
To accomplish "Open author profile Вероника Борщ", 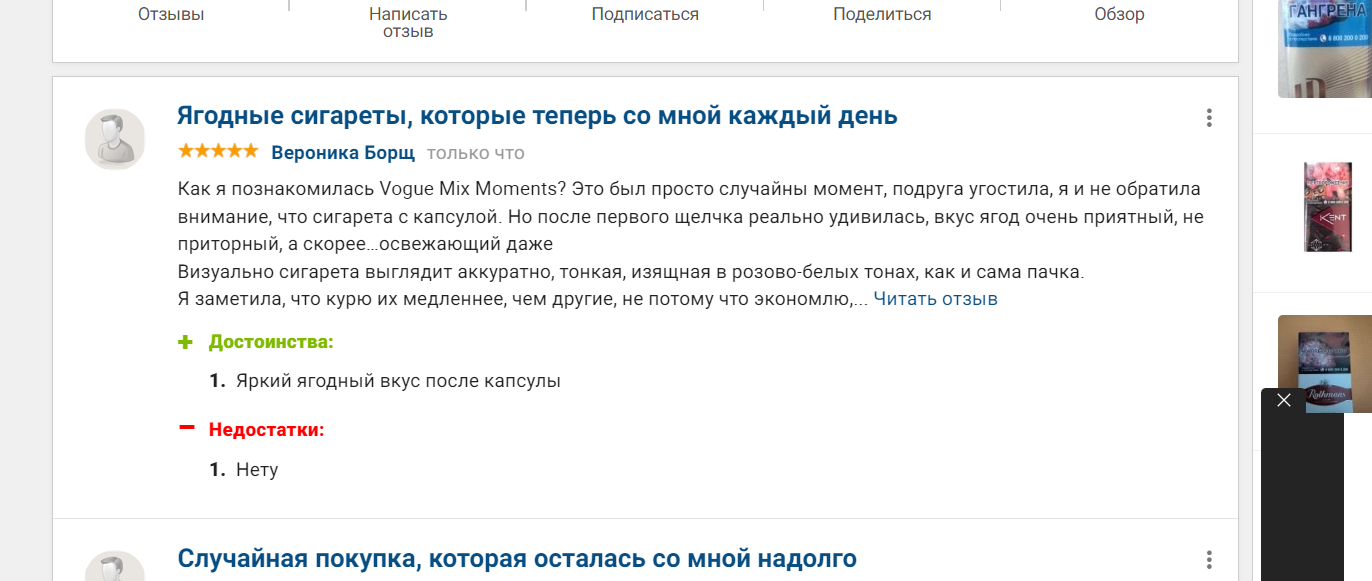I will pos(343,153).
